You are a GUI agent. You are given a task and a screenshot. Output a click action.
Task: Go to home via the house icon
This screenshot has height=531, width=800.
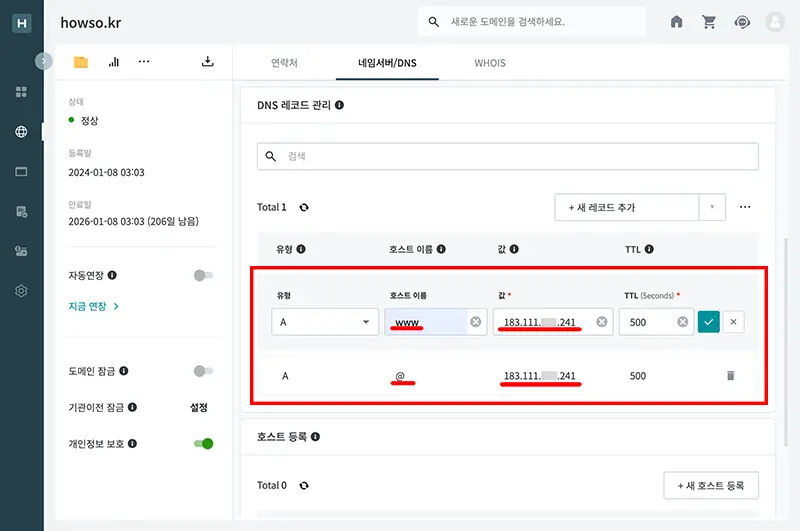(677, 21)
